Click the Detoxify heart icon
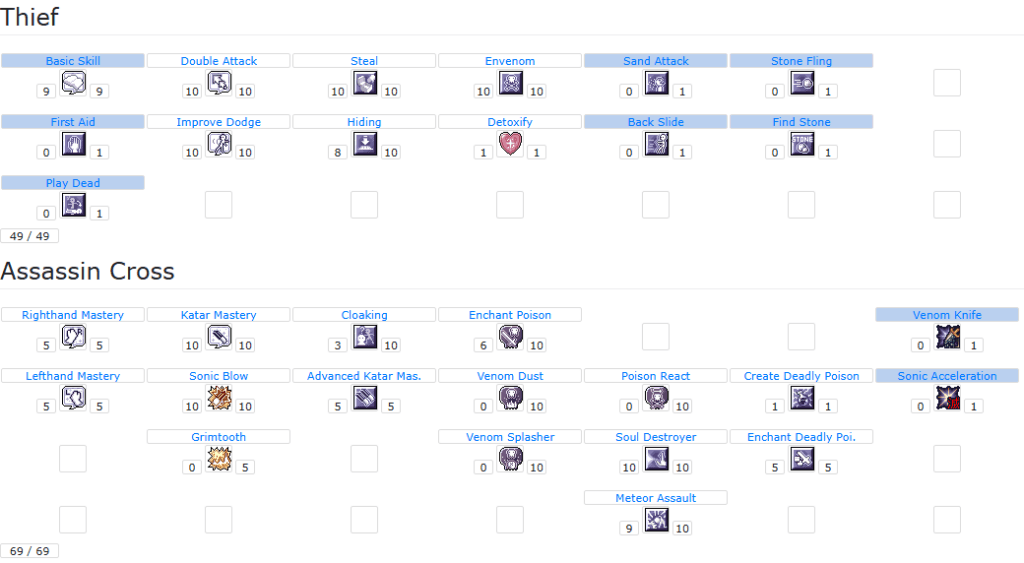Viewport: 1024px width, 563px height. [511, 144]
